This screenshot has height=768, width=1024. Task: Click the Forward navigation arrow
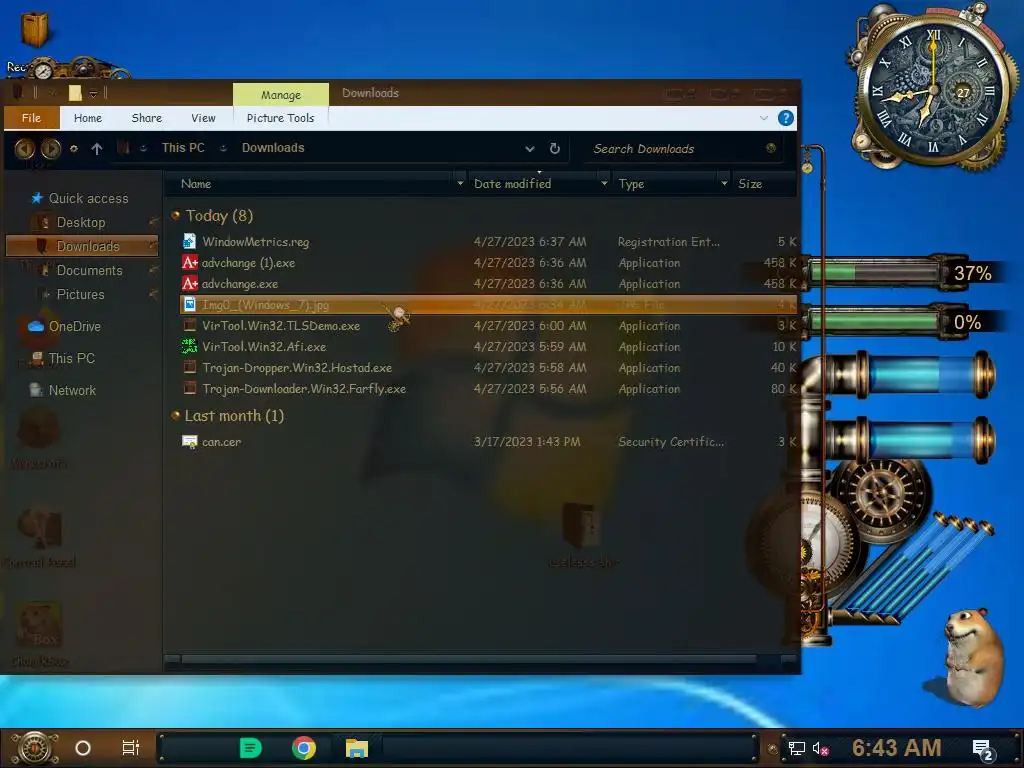click(51, 149)
